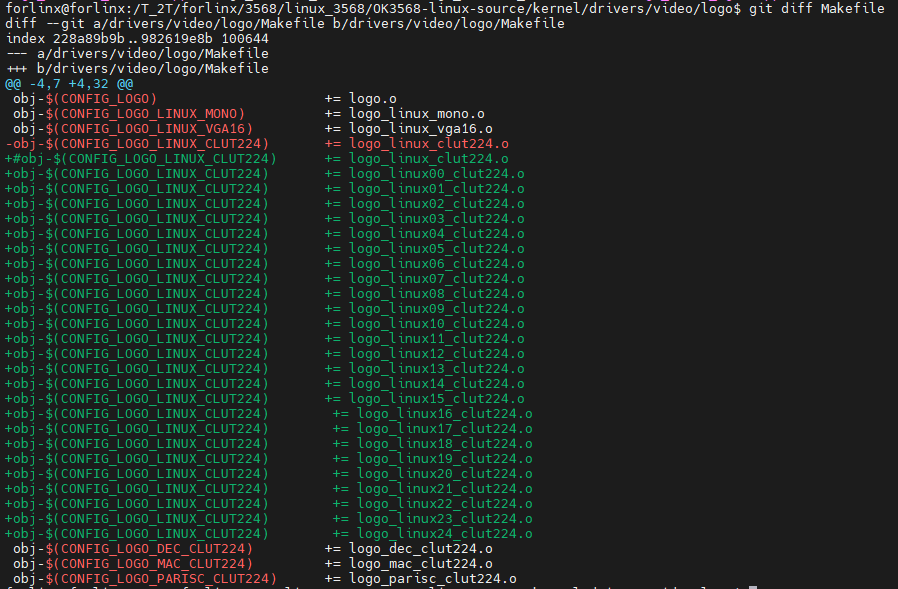Click 'logo_linux20_clut224.o' added entry
This screenshot has width=898, height=589.
point(444,473)
